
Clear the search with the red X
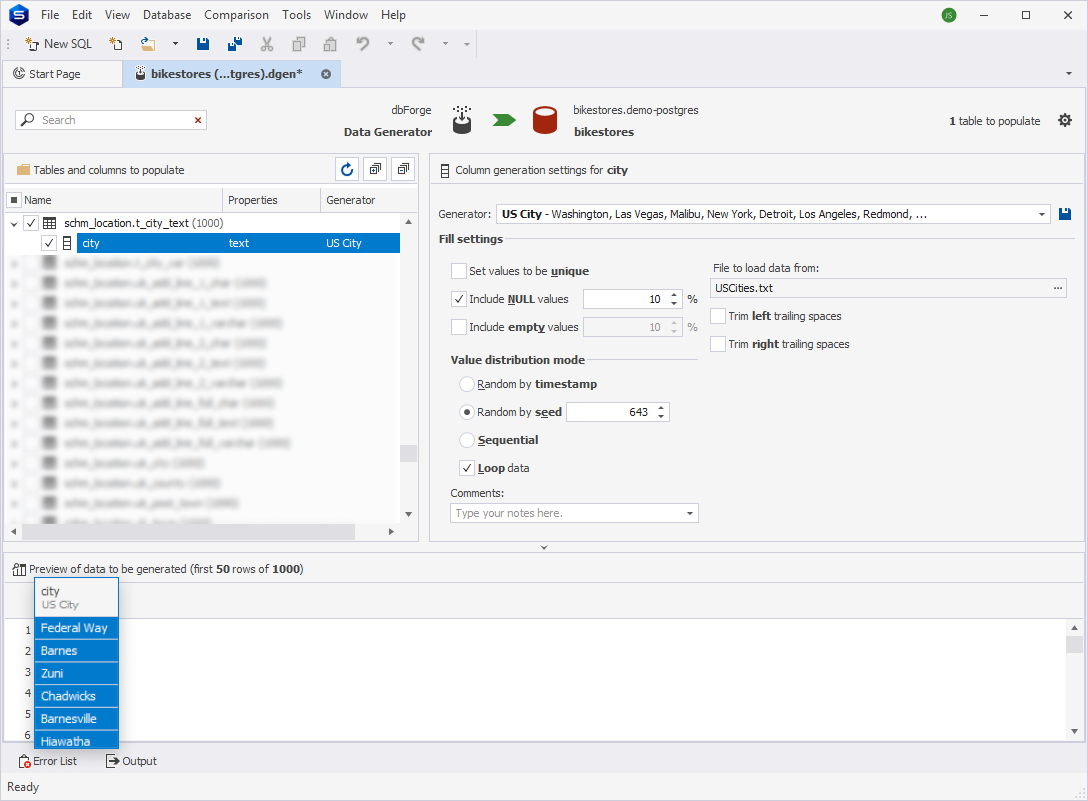198,120
